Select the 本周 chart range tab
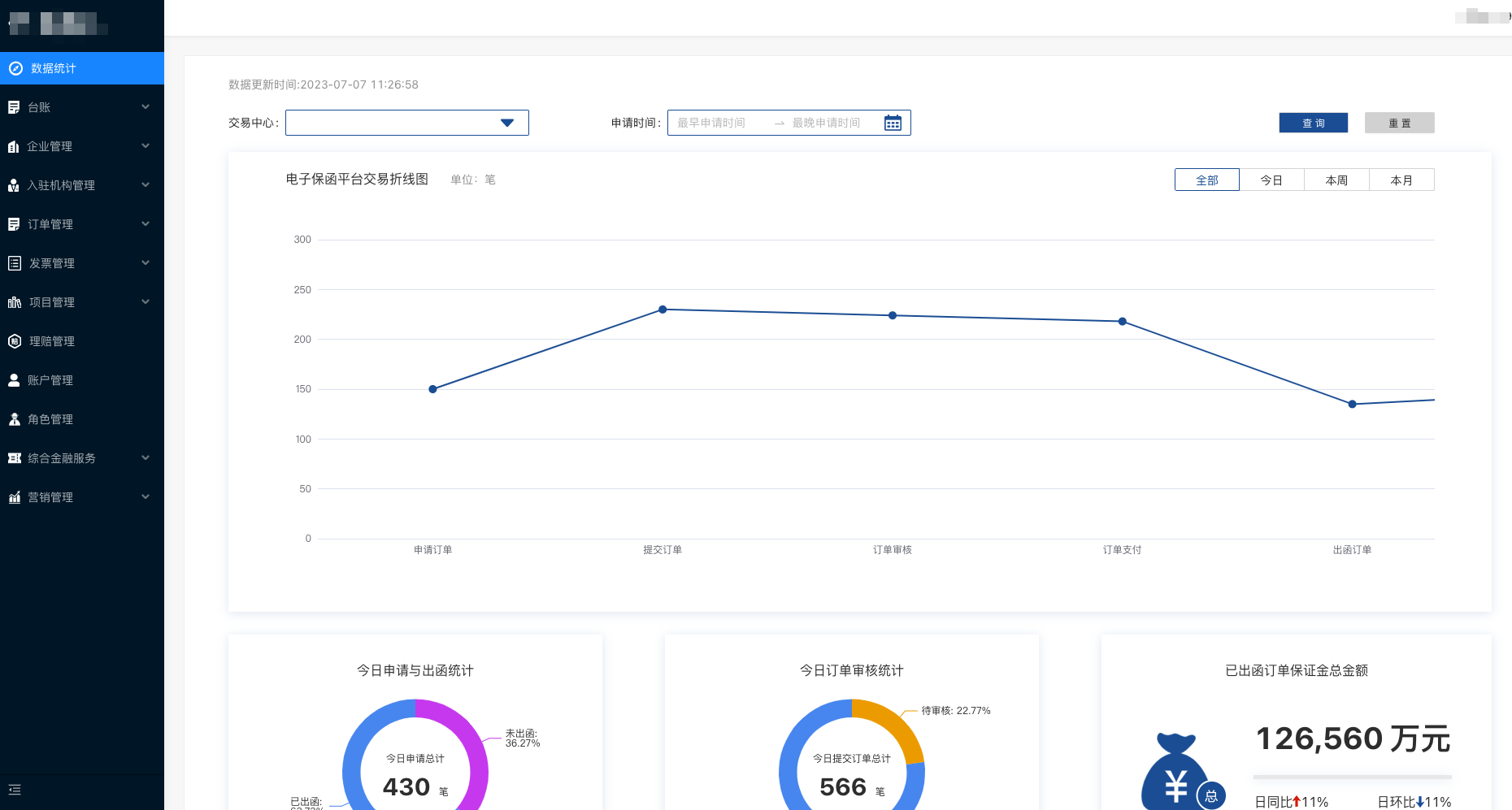The width and height of the screenshot is (1512, 810). [x=1336, y=180]
